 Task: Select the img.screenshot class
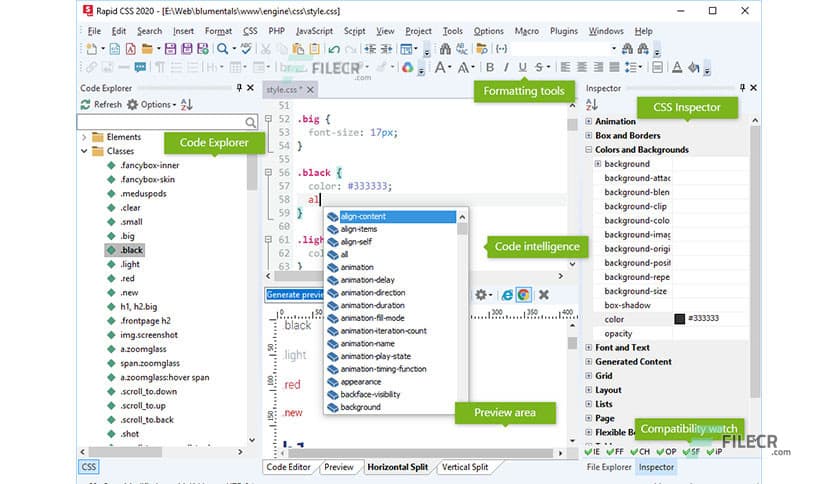click(149, 335)
